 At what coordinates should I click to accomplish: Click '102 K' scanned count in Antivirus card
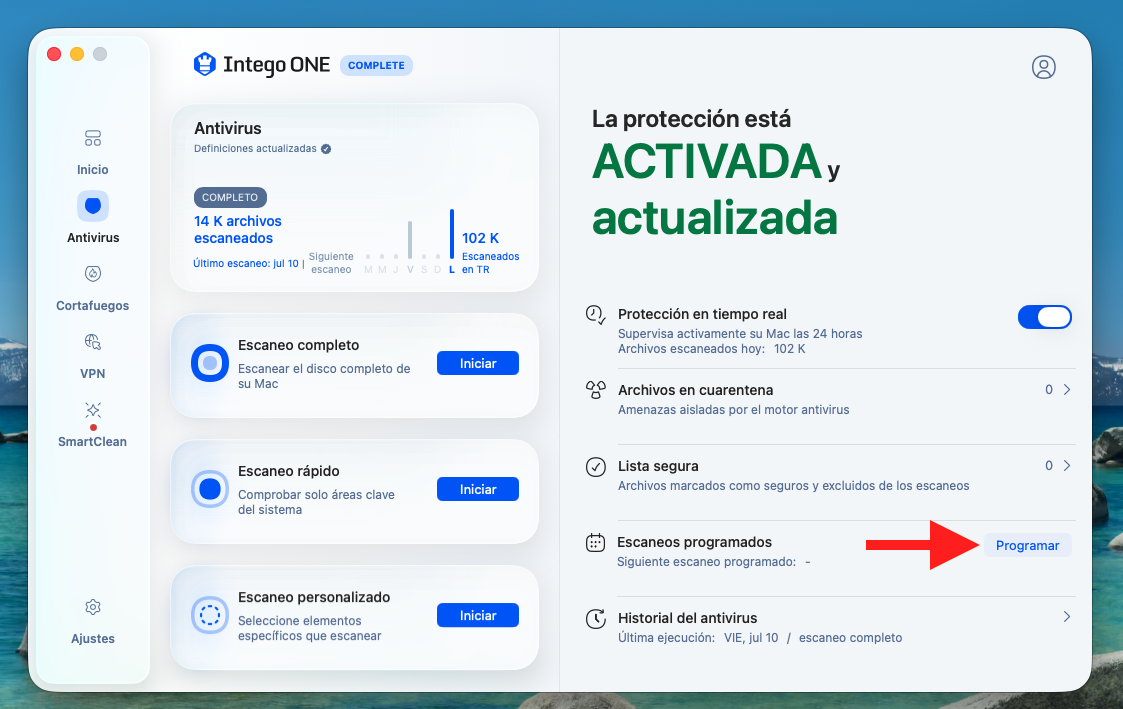pyautogui.click(x=480, y=238)
